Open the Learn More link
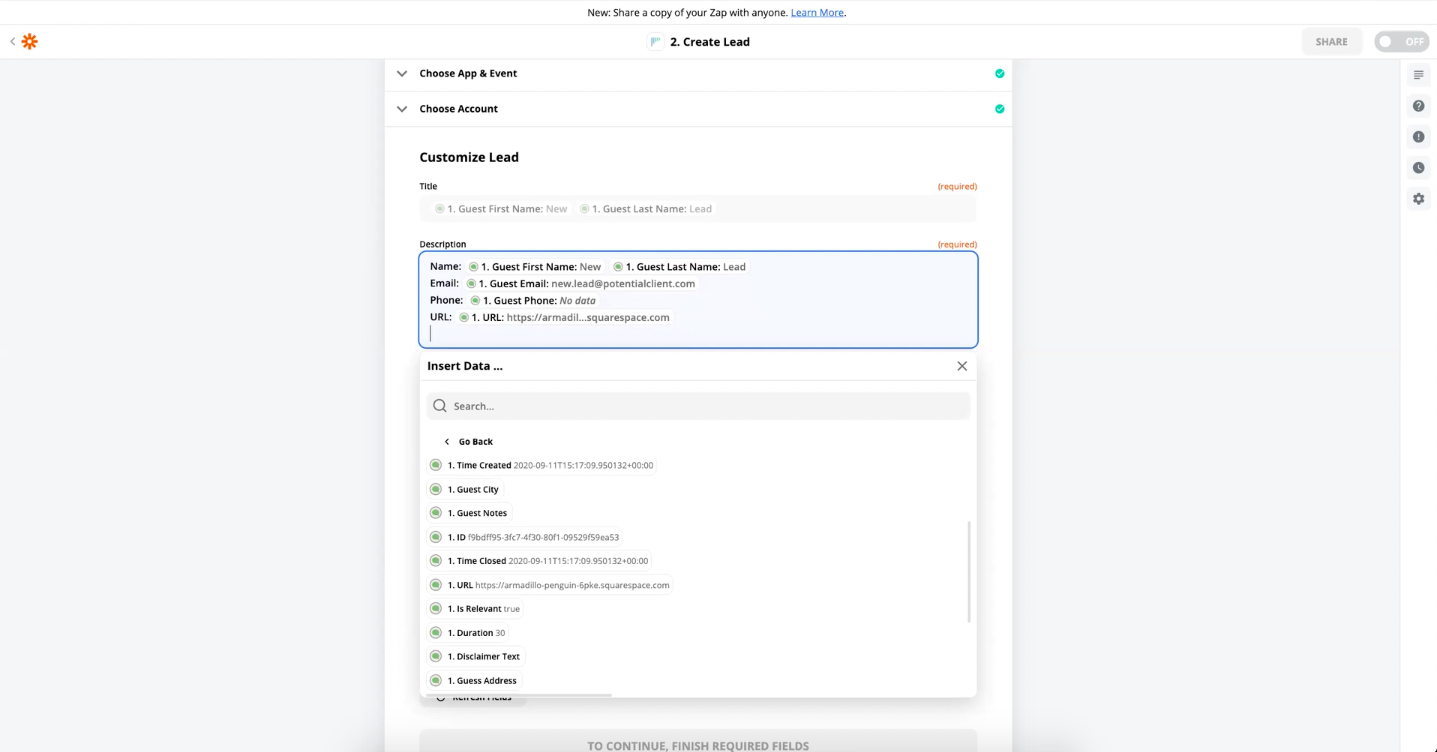This screenshot has width=1437, height=752. [817, 12]
